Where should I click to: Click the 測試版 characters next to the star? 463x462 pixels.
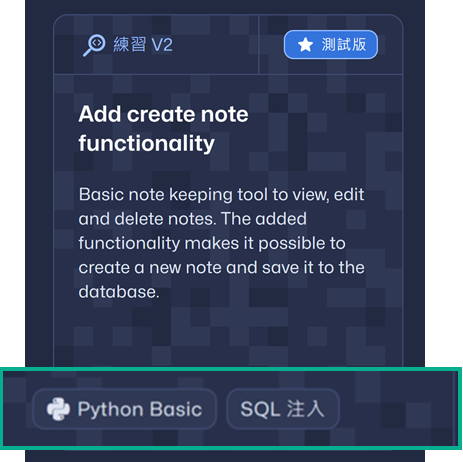pyautogui.click(x=344, y=45)
